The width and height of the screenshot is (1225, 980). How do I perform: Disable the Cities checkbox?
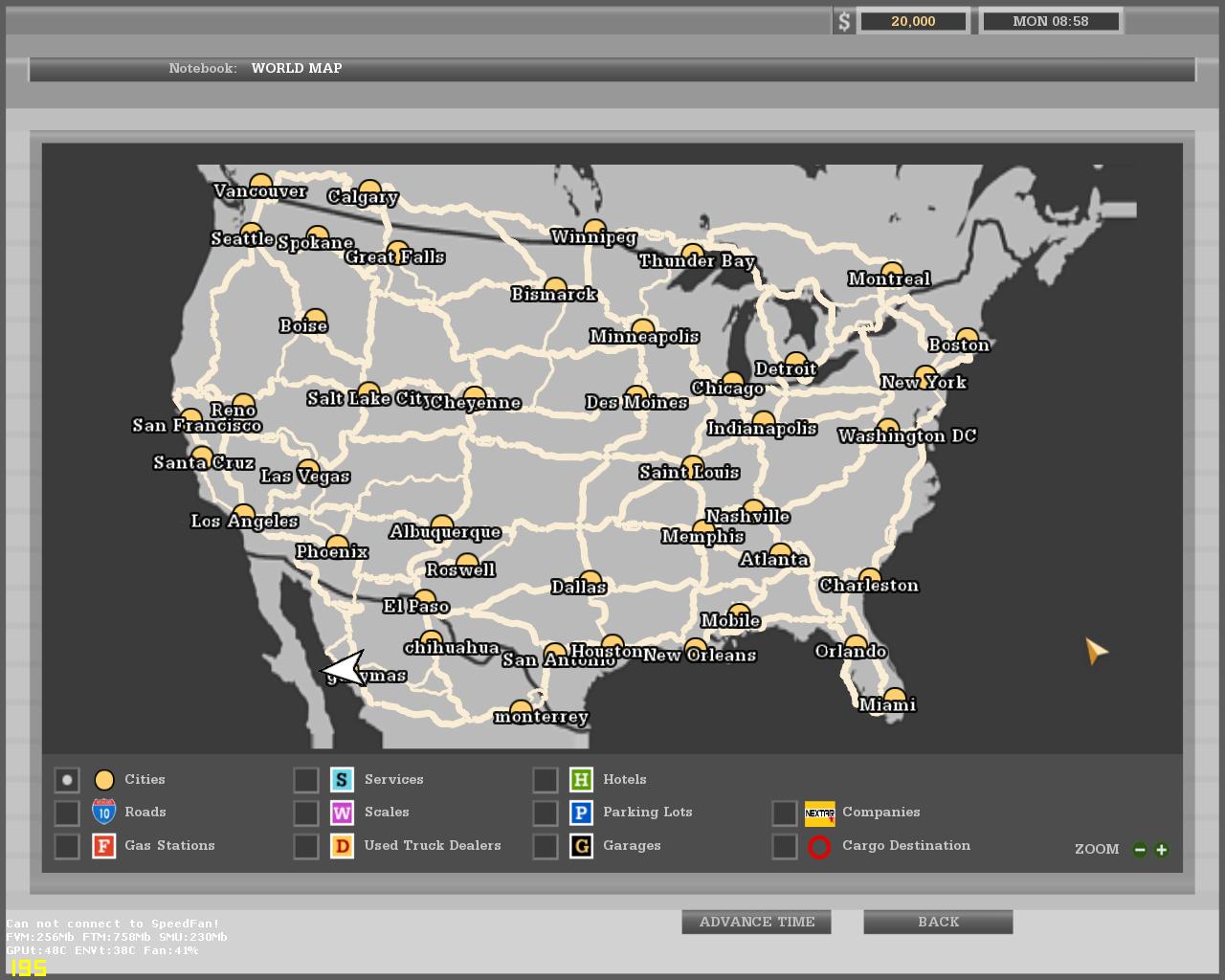coord(67,780)
